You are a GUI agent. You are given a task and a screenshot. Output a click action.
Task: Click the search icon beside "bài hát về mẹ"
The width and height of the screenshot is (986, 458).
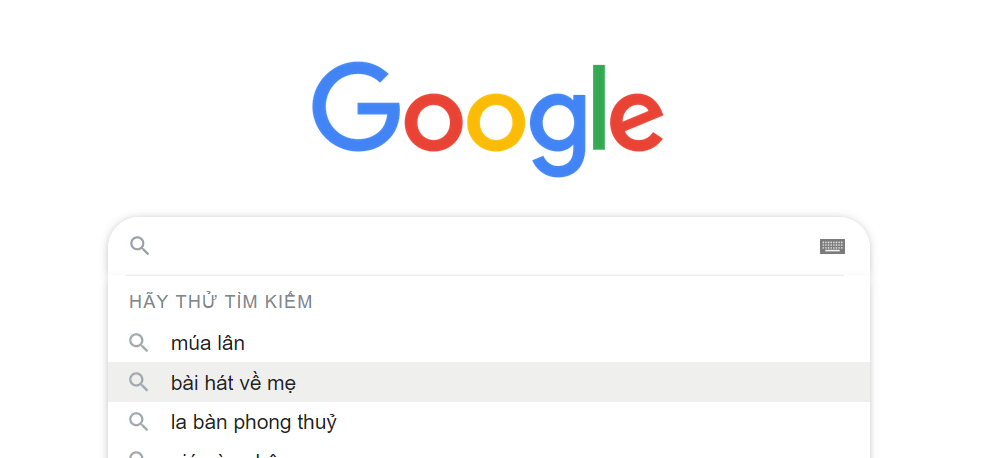pos(139,382)
